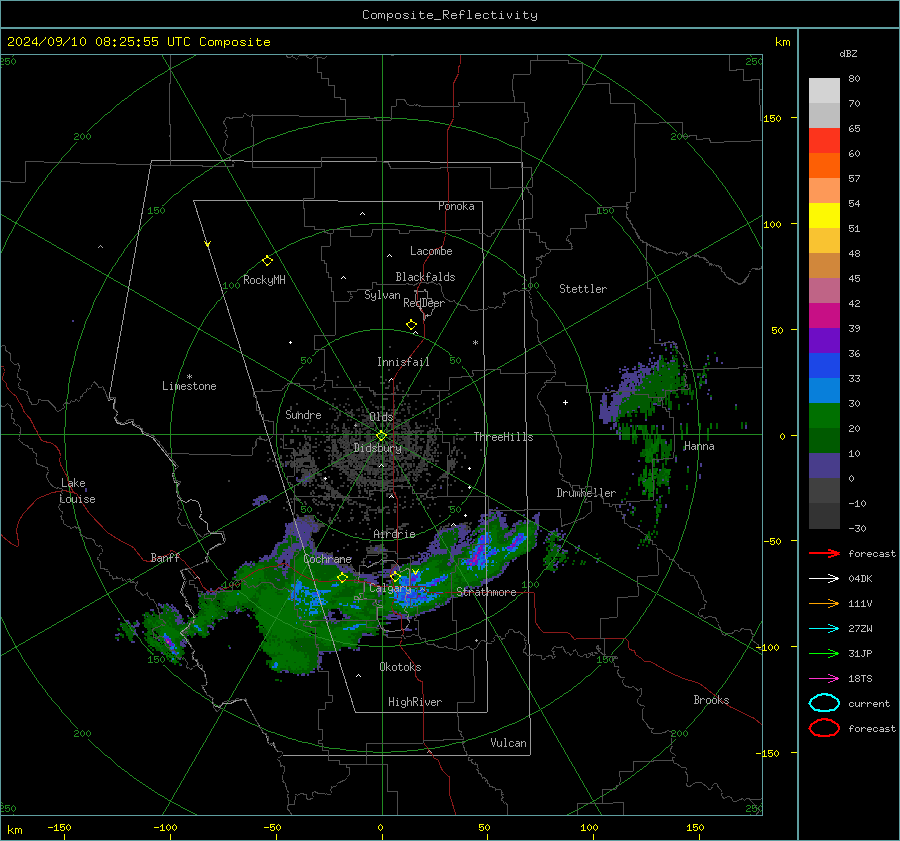The image size is (900, 841).
Task: Click the Lacombe town label
Action: click(x=431, y=251)
